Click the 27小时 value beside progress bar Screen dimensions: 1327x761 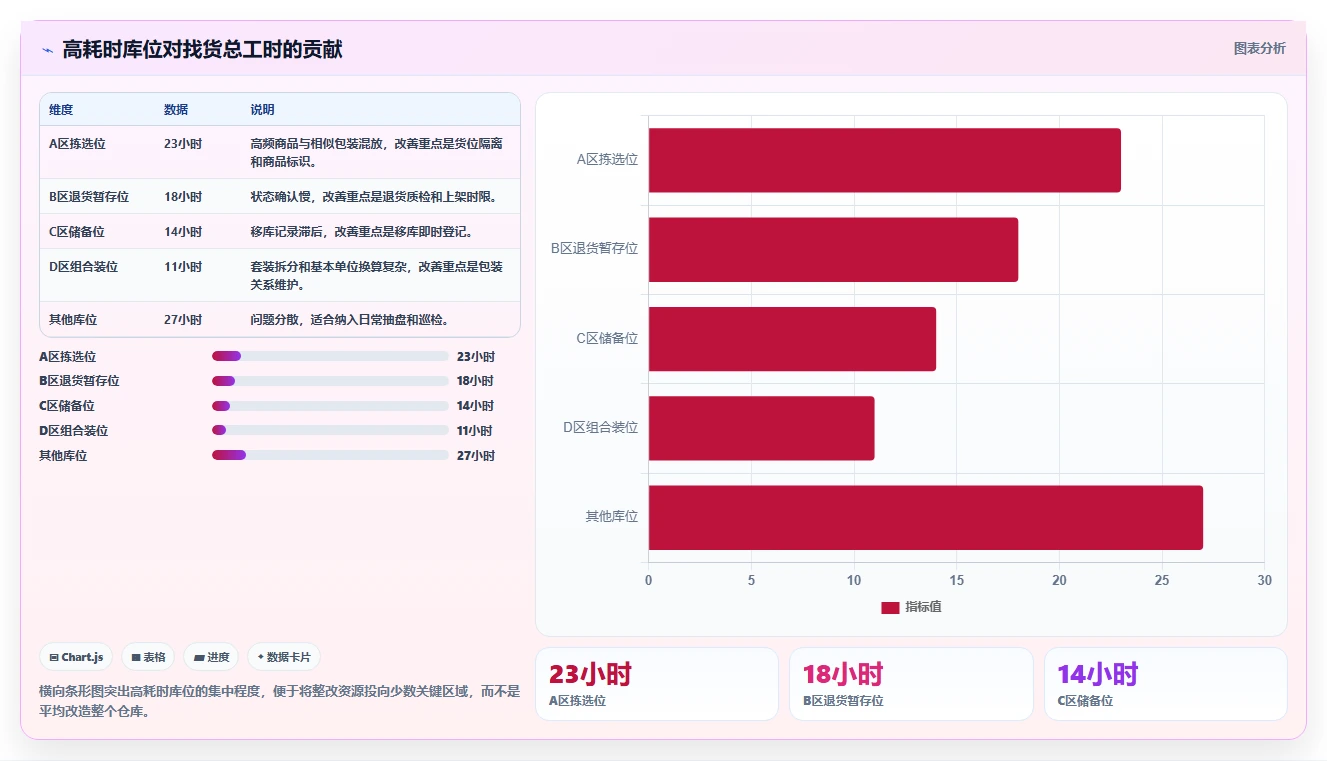click(x=475, y=455)
